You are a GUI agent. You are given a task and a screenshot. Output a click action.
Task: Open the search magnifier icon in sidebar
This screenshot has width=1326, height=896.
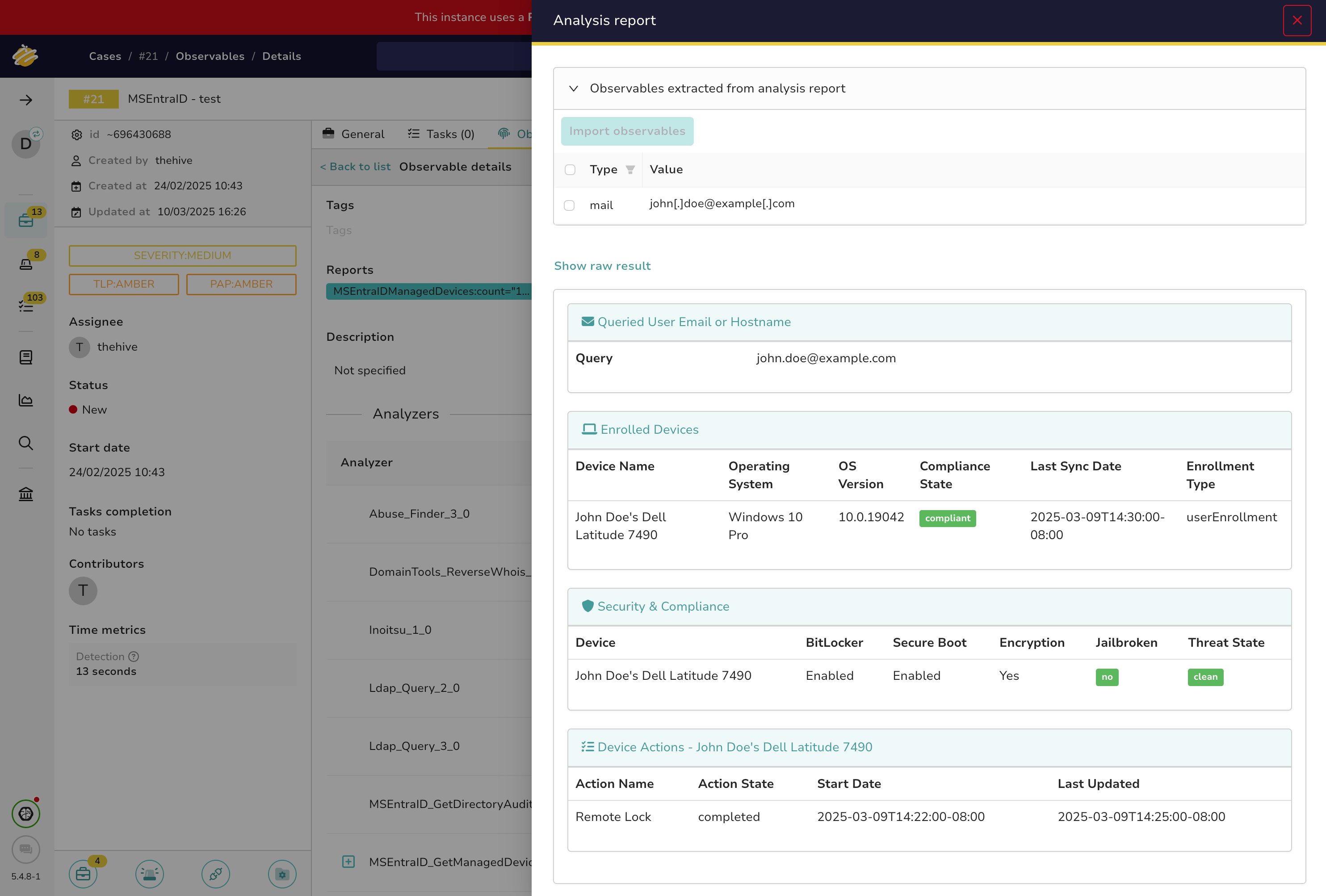[x=25, y=443]
